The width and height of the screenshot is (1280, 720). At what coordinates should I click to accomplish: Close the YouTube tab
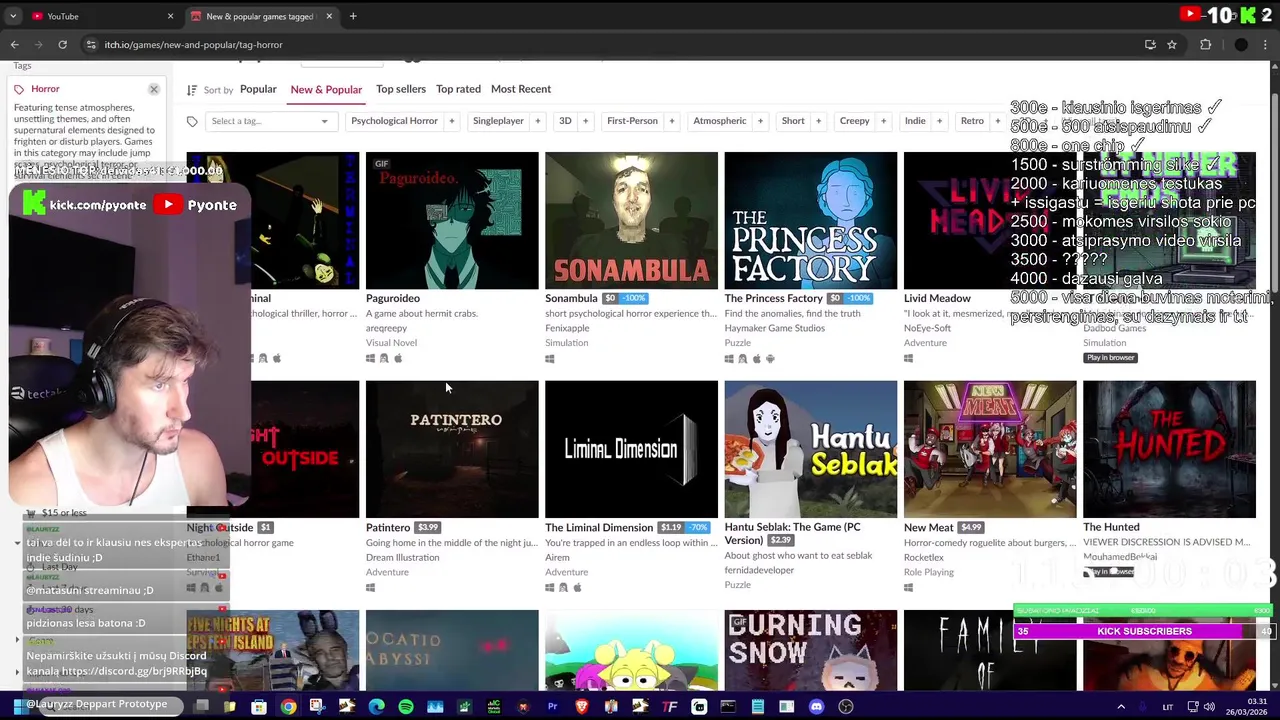170,16
